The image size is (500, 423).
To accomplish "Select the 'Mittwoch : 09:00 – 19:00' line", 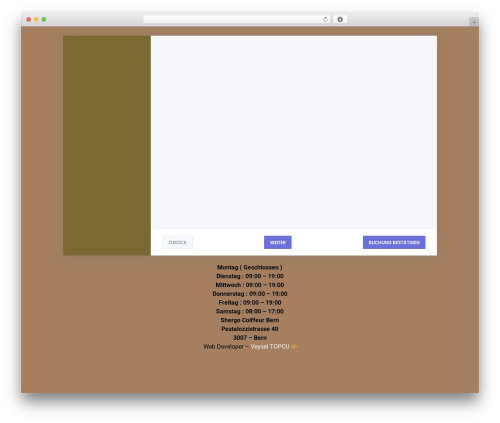I will tap(250, 285).
